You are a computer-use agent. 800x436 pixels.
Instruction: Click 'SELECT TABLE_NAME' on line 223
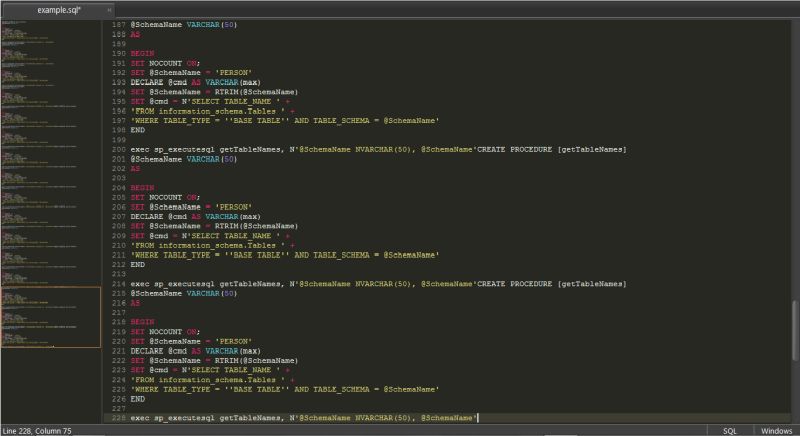point(231,370)
